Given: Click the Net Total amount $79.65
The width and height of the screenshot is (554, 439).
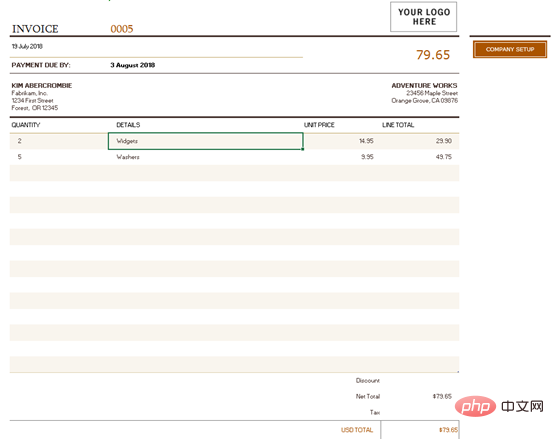Looking at the screenshot, I should point(442,396).
